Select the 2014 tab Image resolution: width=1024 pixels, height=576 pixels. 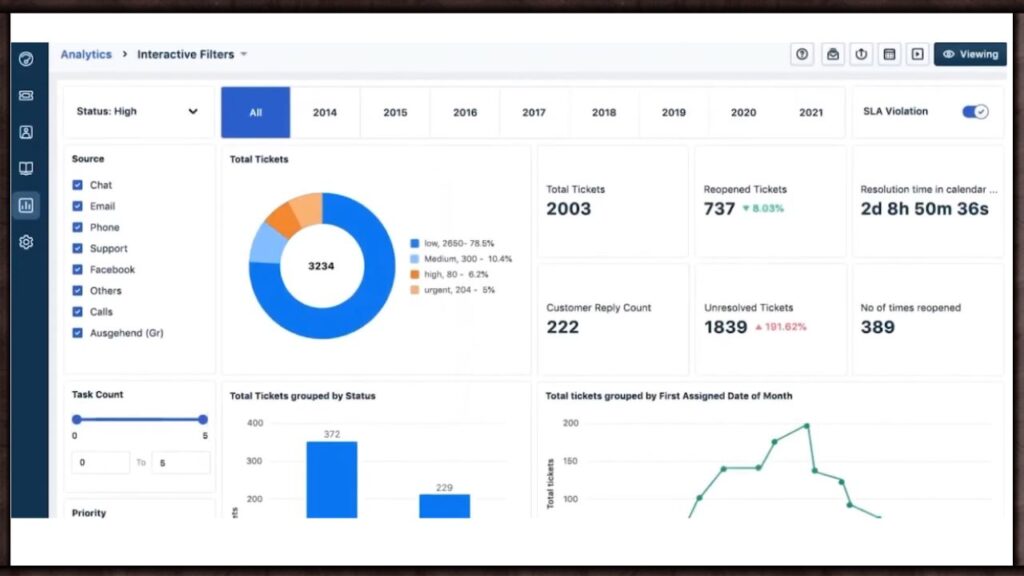(325, 112)
